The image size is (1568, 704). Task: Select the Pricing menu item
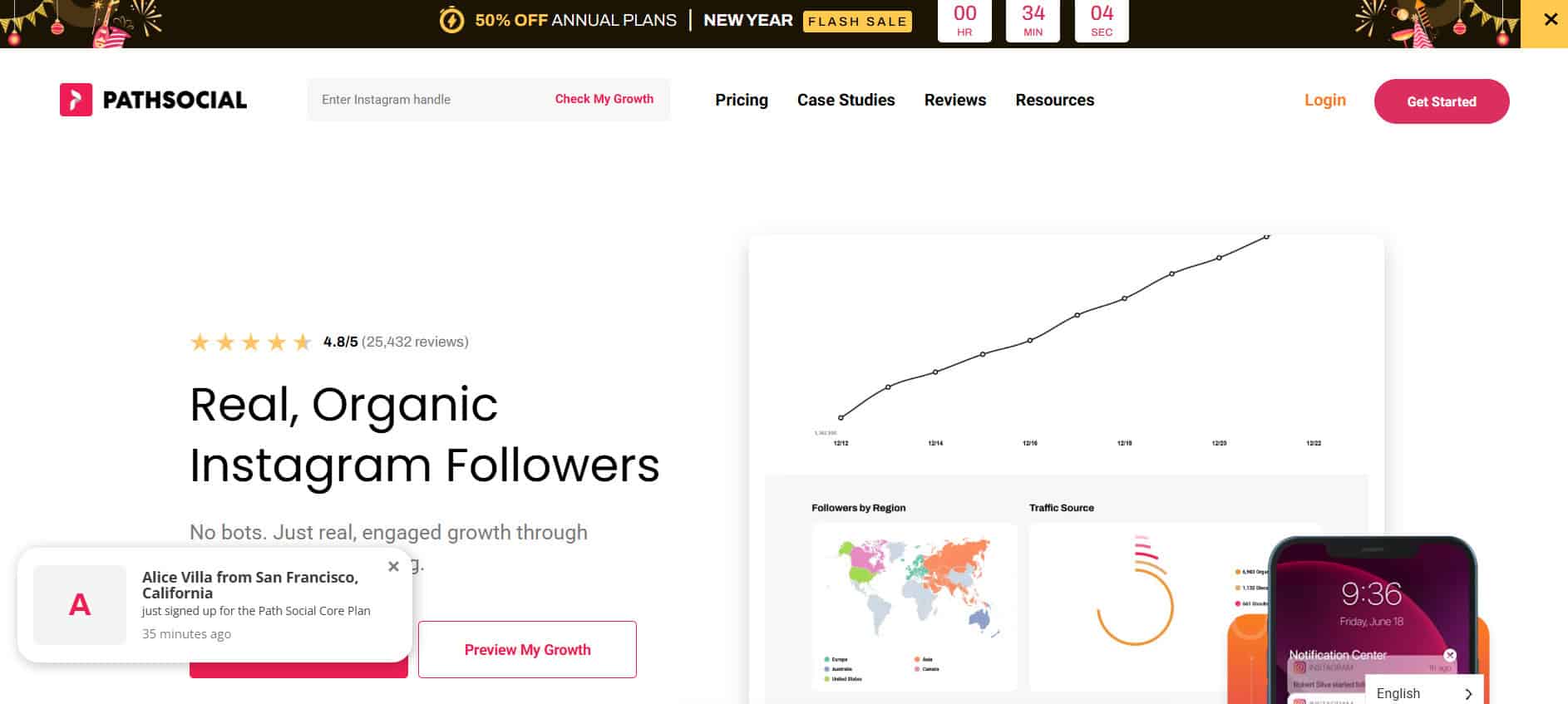pyautogui.click(x=741, y=100)
